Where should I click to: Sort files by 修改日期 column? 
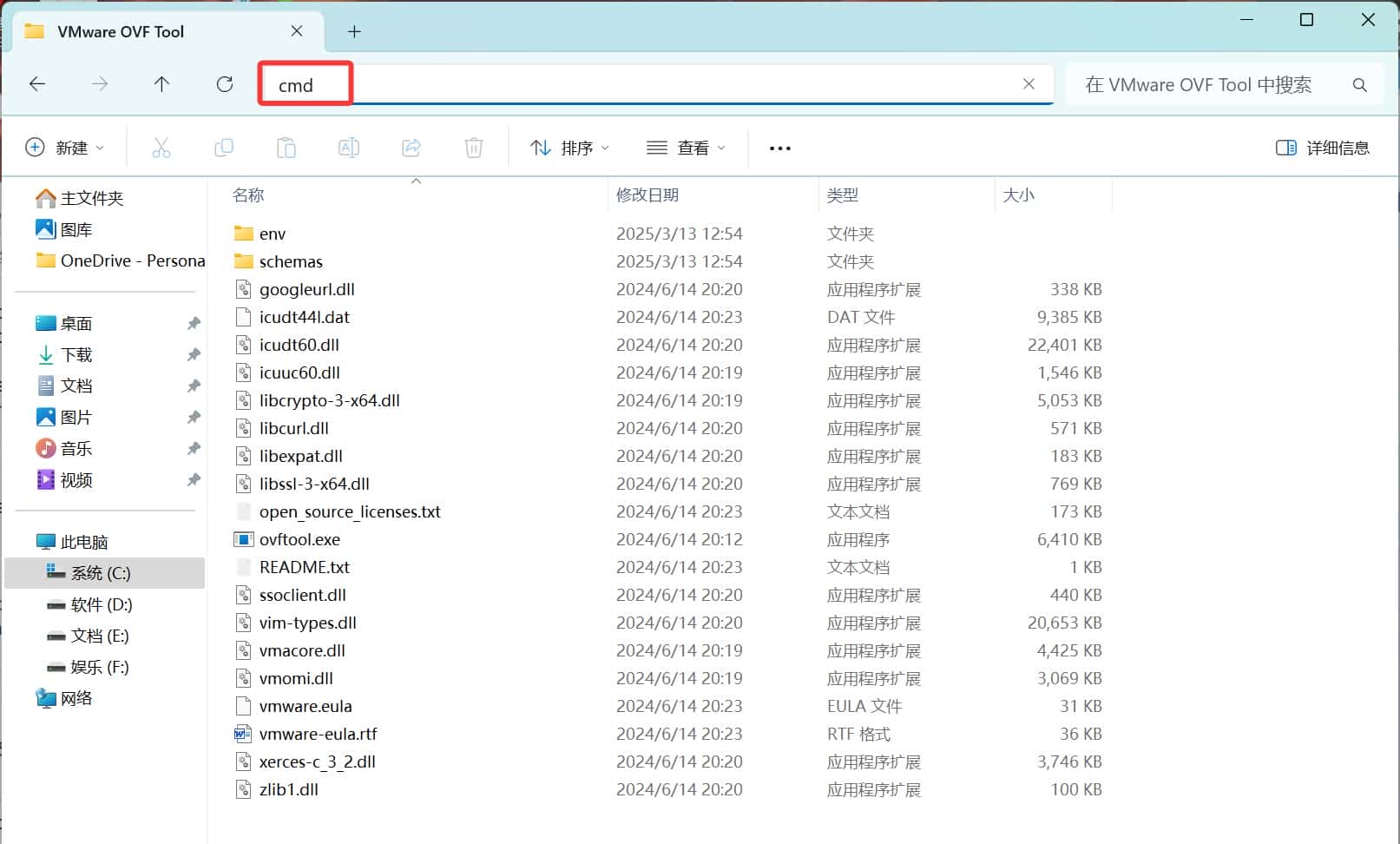click(647, 195)
